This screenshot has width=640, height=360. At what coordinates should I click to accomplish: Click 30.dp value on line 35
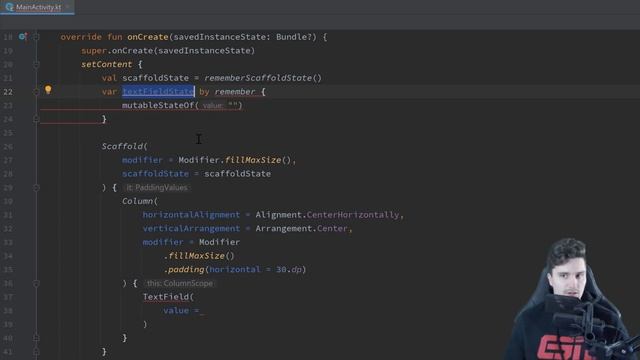click(x=289, y=269)
